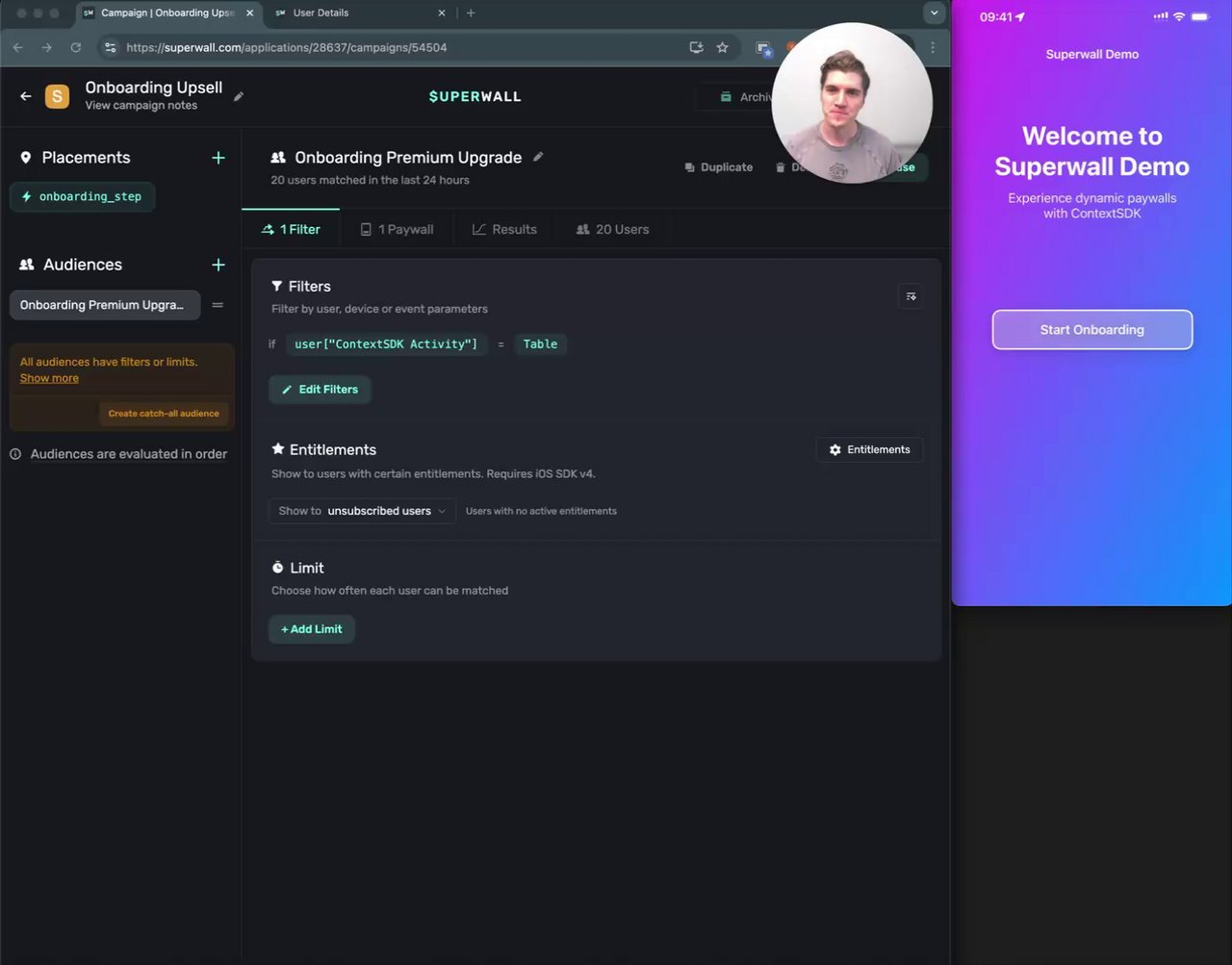Open tab search dropdown in Chrome

point(934,13)
